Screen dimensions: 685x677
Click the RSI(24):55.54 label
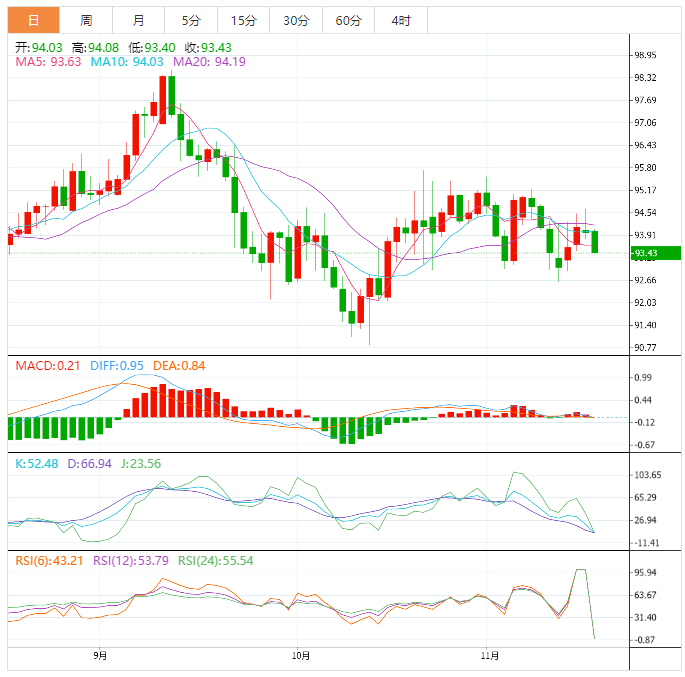[x=216, y=560]
